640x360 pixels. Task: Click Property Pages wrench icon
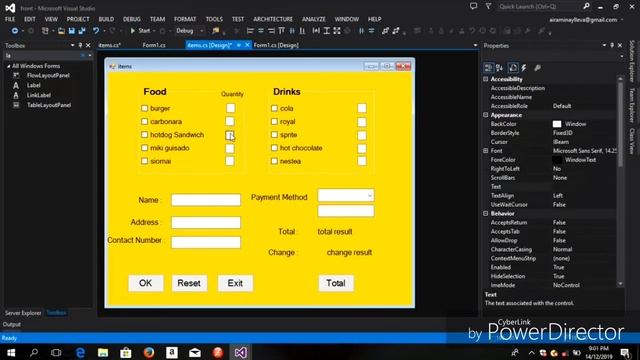(x=538, y=68)
